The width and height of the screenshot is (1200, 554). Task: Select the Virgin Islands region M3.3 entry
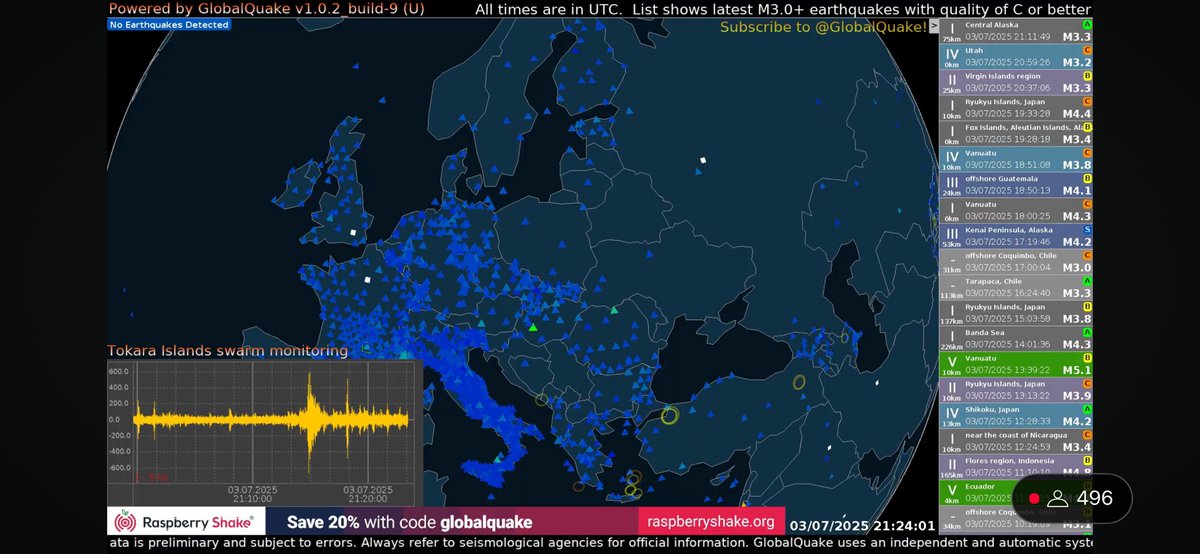1016,81
